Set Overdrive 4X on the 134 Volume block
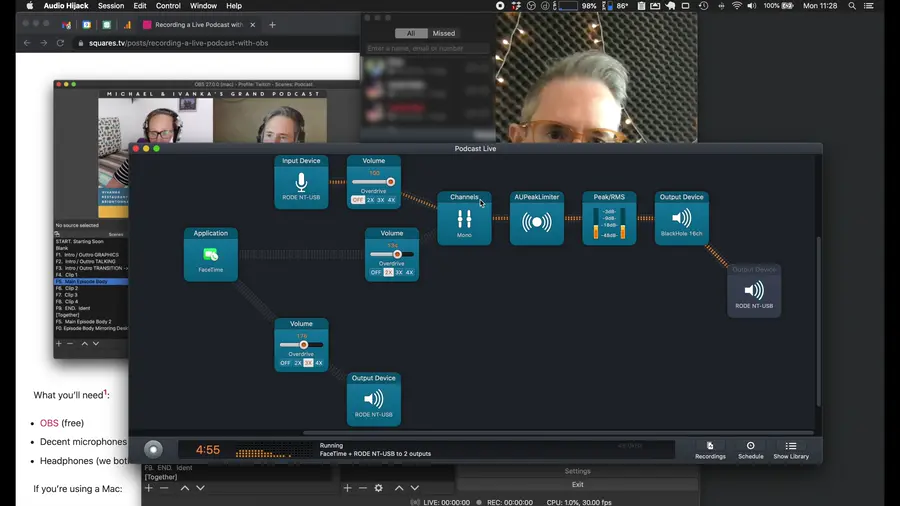 point(409,272)
